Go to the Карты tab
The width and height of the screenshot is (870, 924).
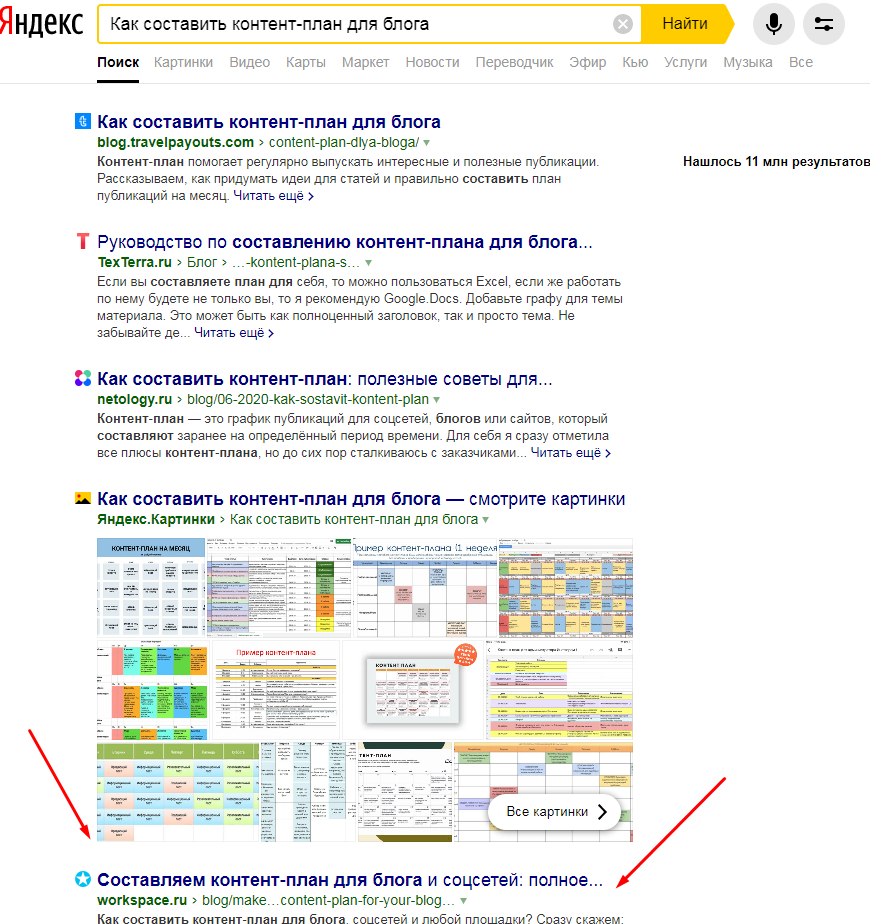pos(306,62)
